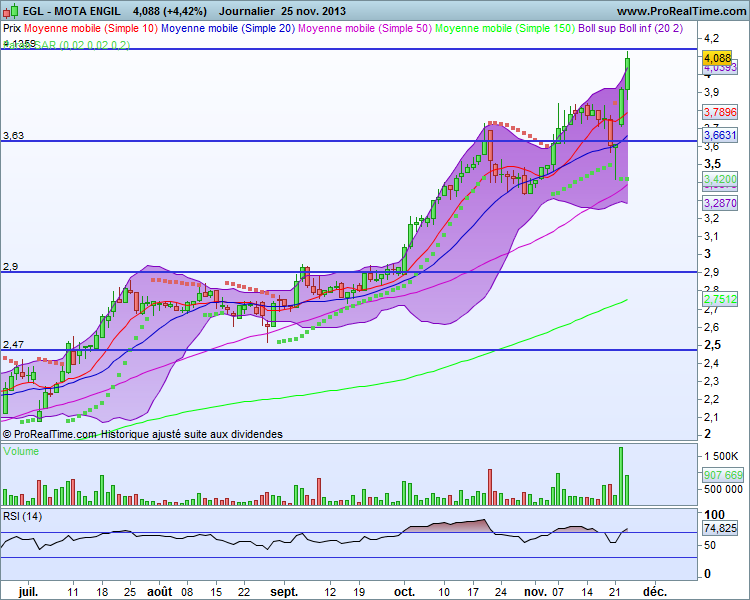Click the 907 669 volume value tag

pyautogui.click(x=723, y=475)
